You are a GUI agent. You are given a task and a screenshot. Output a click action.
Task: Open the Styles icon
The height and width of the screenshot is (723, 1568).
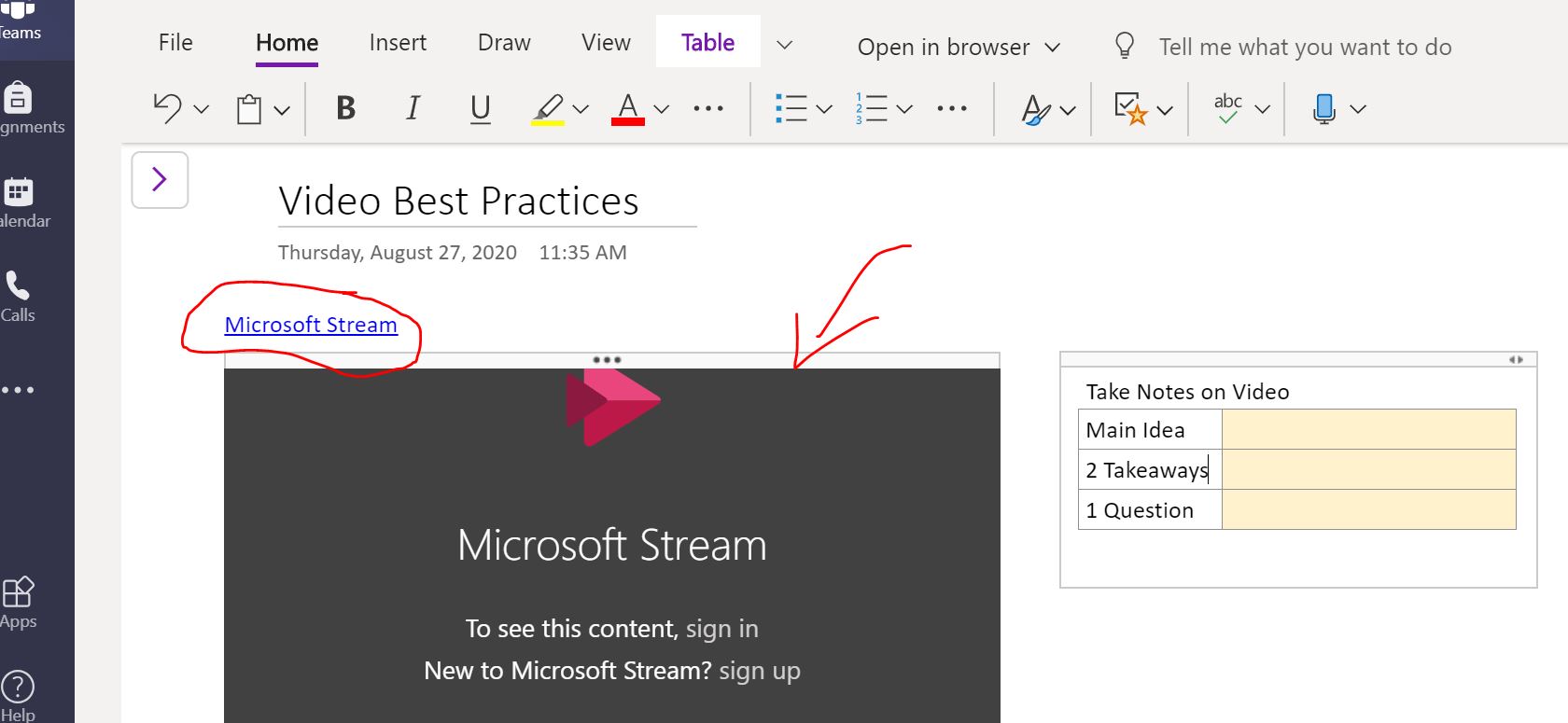(1036, 109)
